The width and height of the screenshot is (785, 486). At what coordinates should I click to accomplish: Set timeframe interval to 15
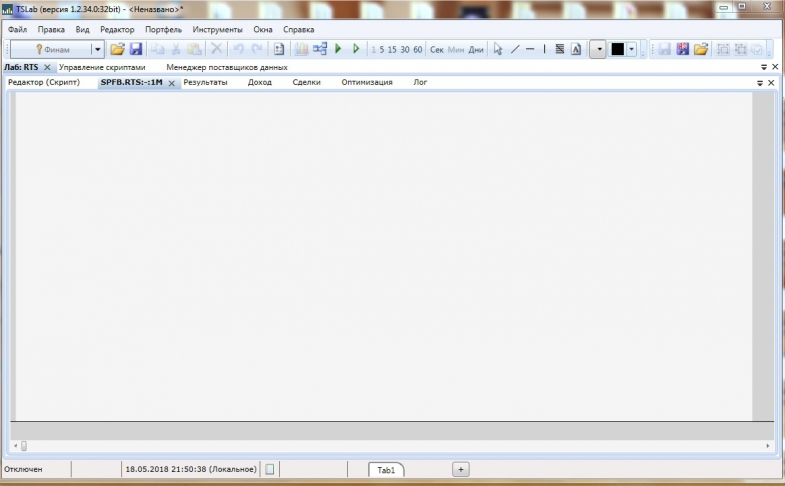(x=392, y=50)
